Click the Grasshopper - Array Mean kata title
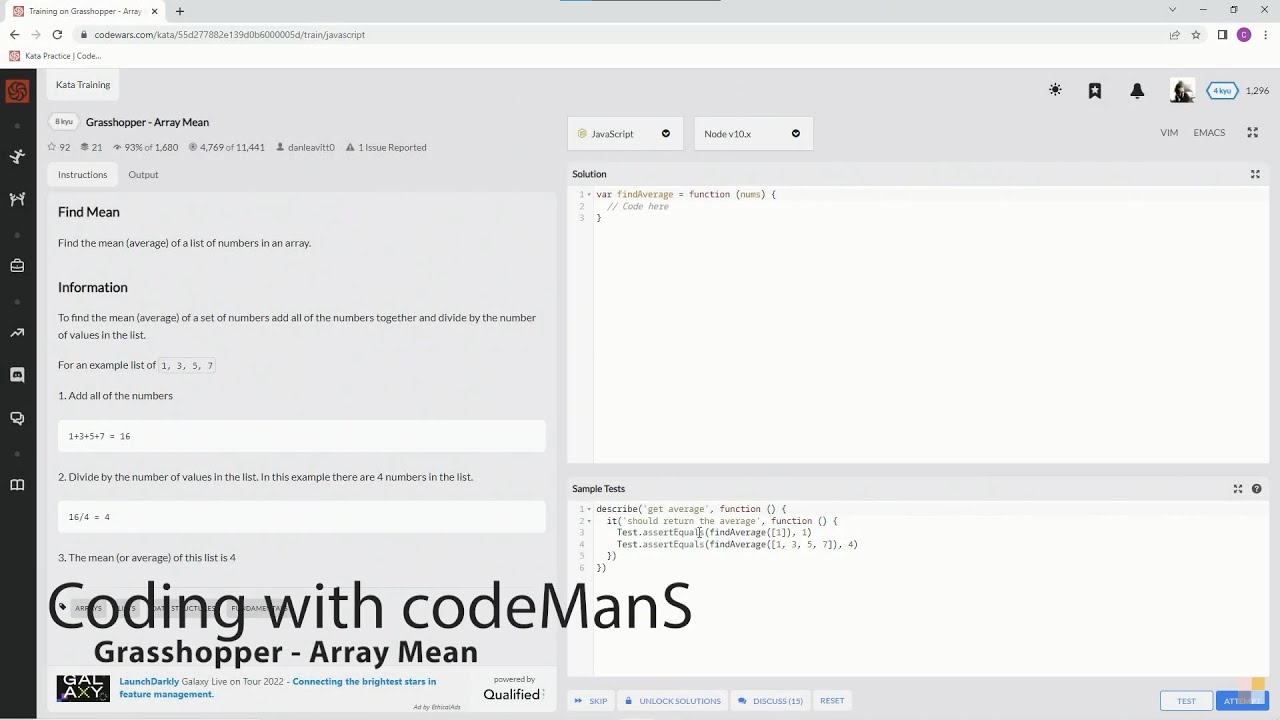 [x=147, y=122]
